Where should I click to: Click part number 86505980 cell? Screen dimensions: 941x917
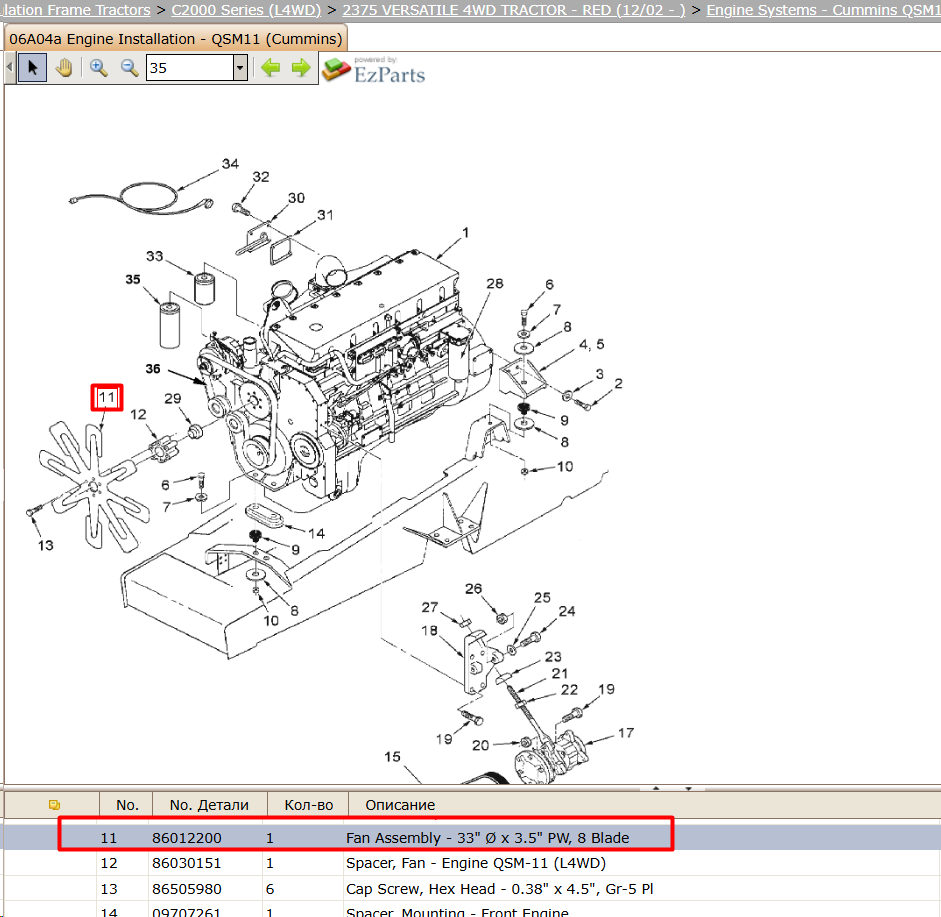tap(187, 889)
